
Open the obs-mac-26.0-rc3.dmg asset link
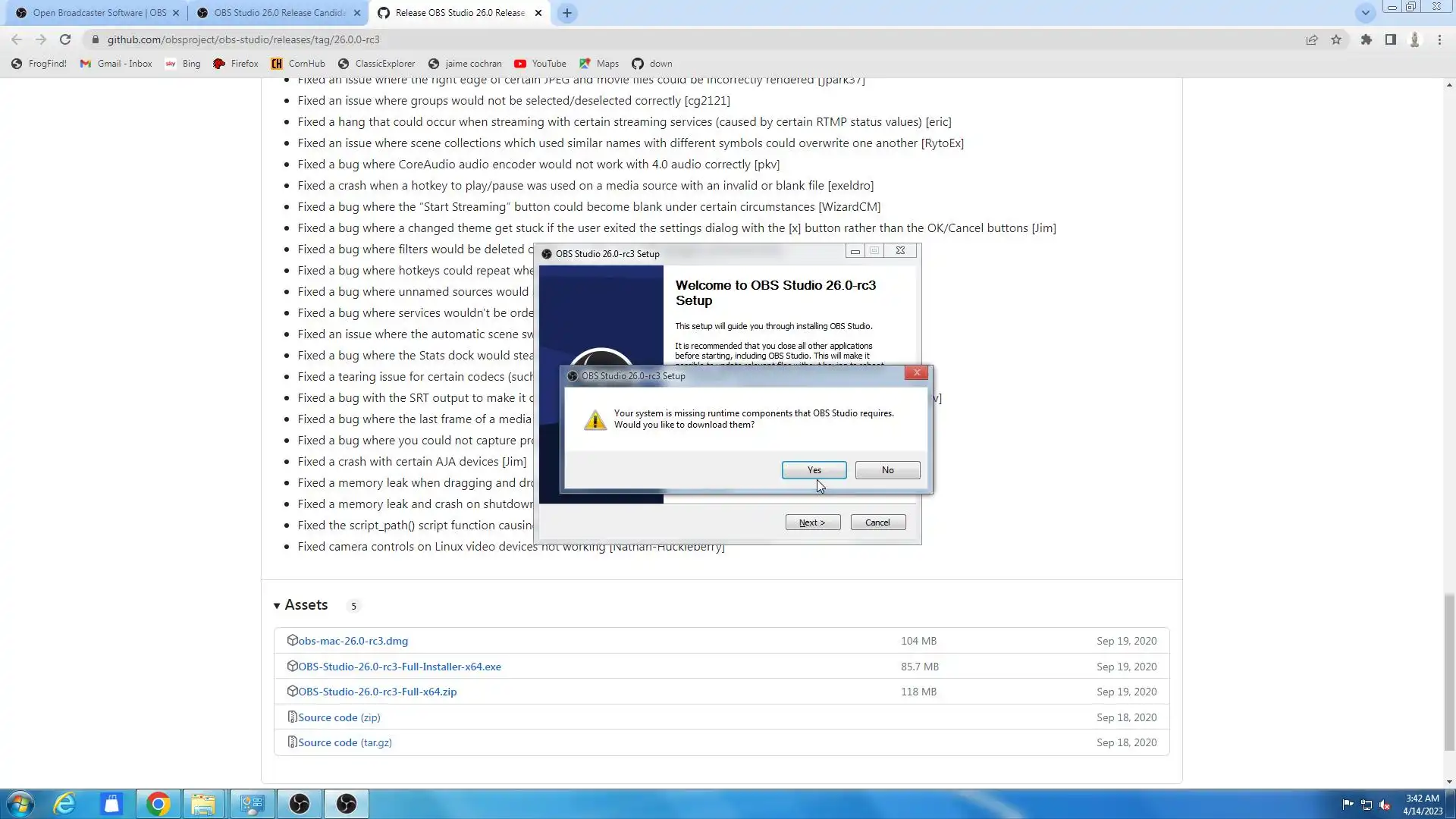coord(353,641)
